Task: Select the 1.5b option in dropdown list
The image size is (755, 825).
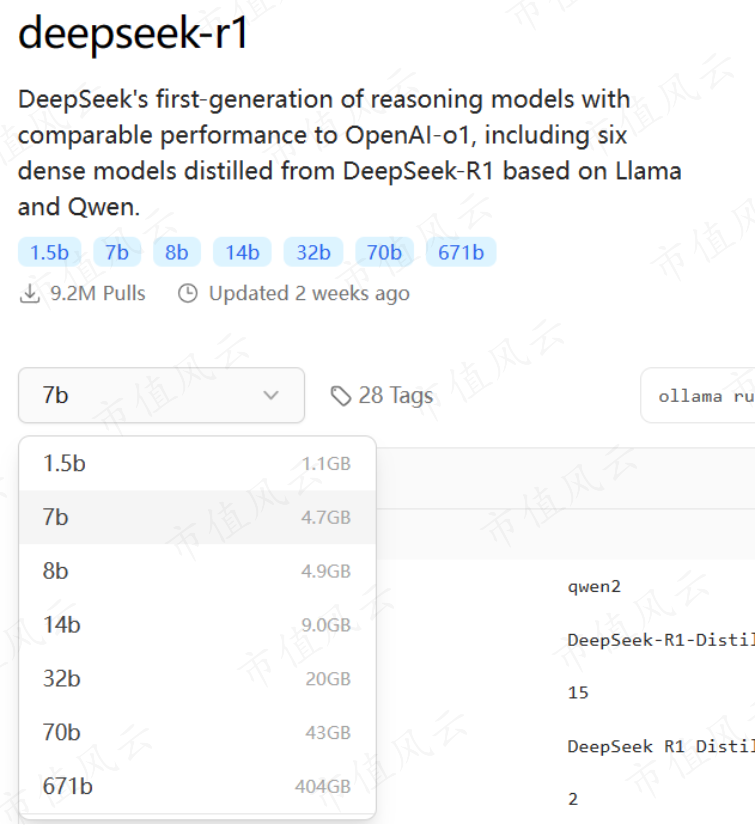Action: coord(197,464)
